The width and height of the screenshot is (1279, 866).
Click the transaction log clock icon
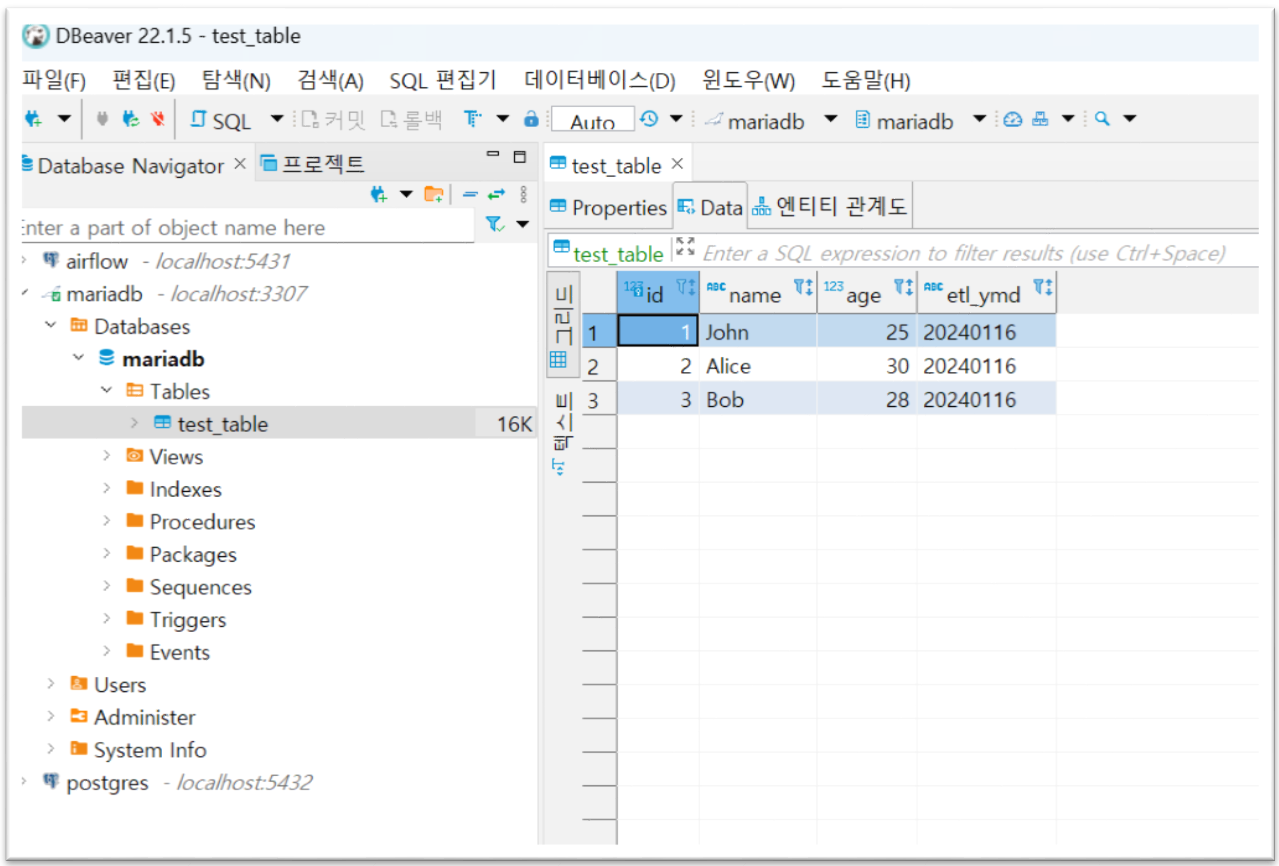(649, 119)
